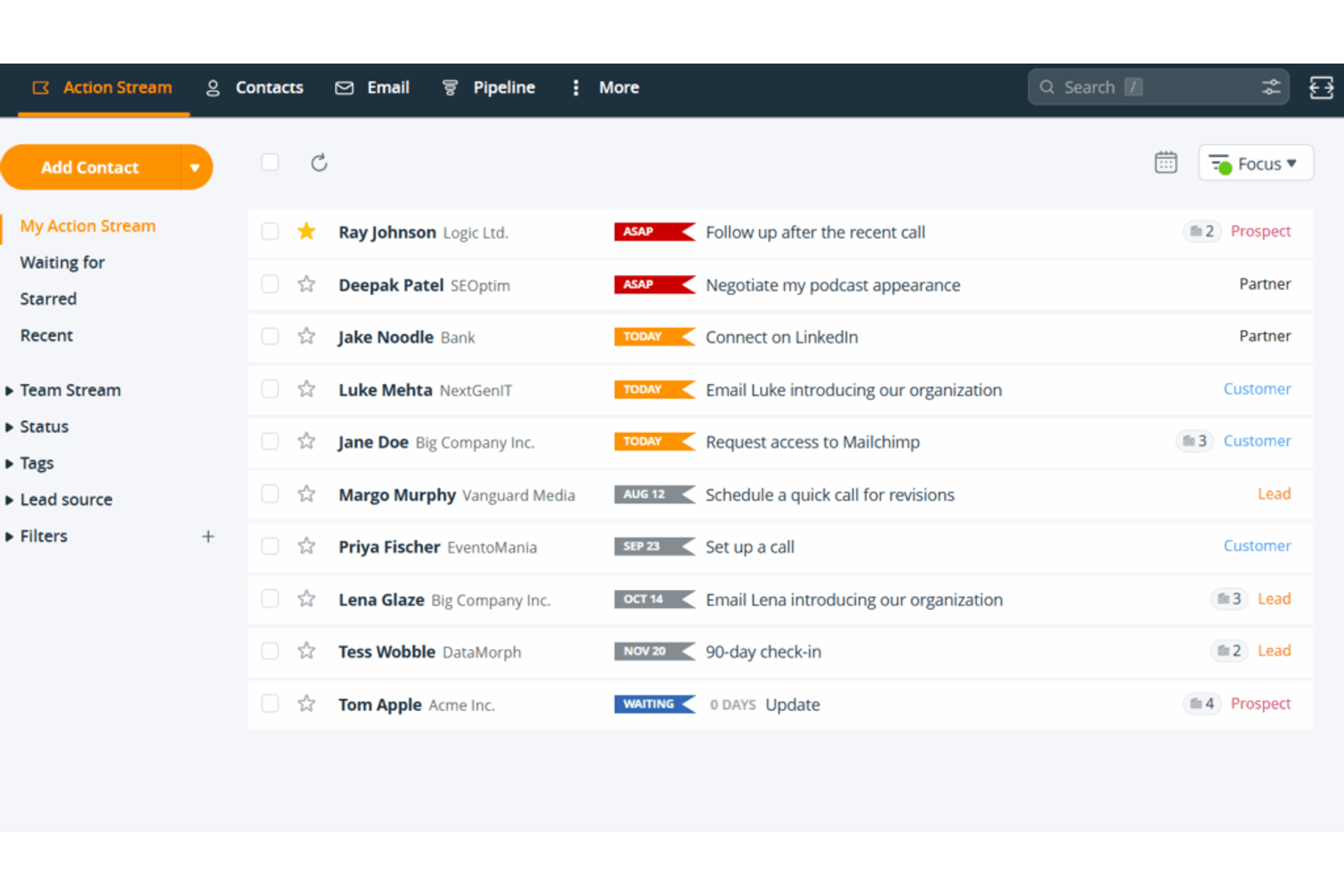
Task: Open the deals briefcase icon on Tom Apple's row
Action: point(1201,704)
